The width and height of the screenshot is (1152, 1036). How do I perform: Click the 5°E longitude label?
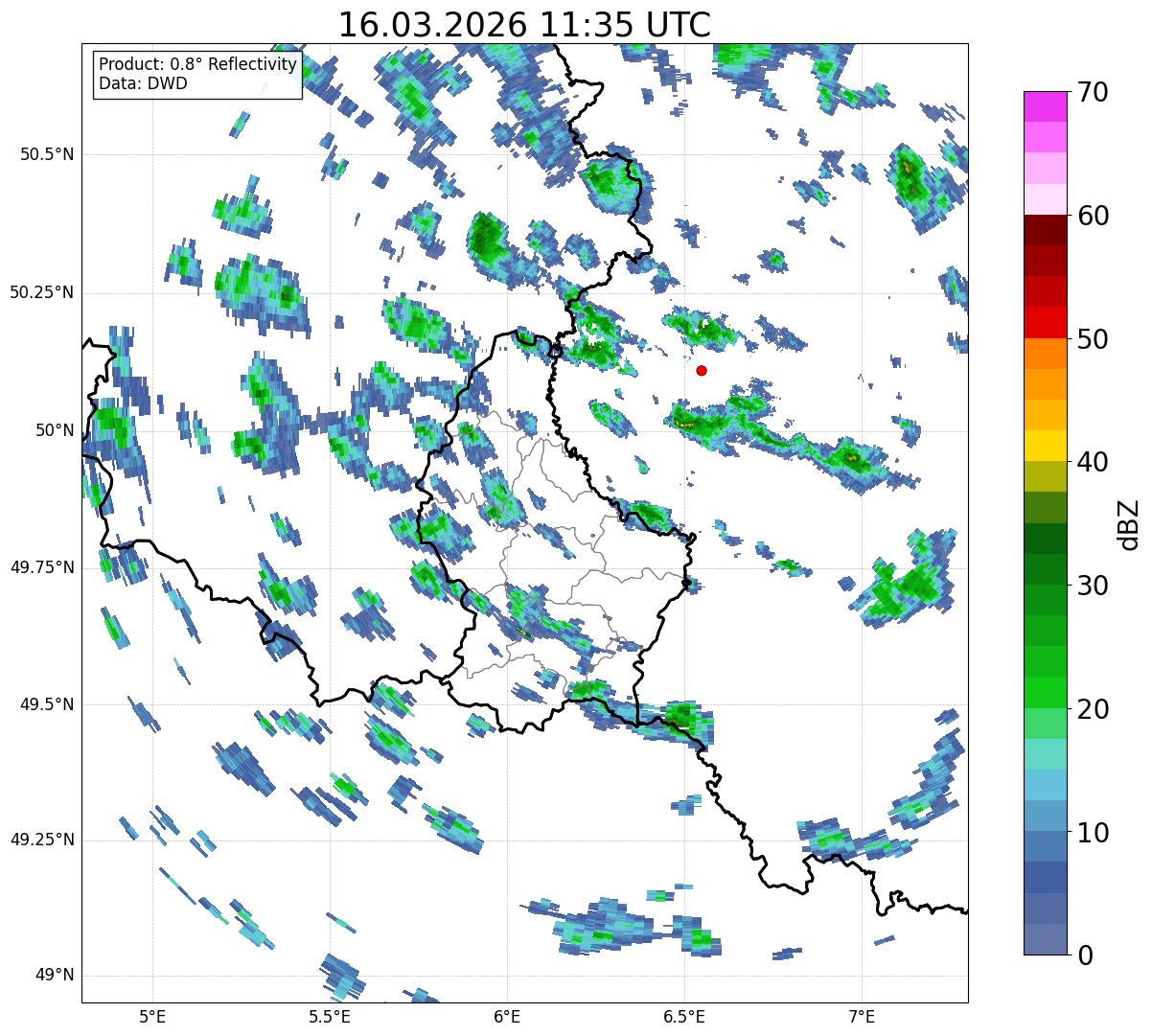[x=152, y=1016]
